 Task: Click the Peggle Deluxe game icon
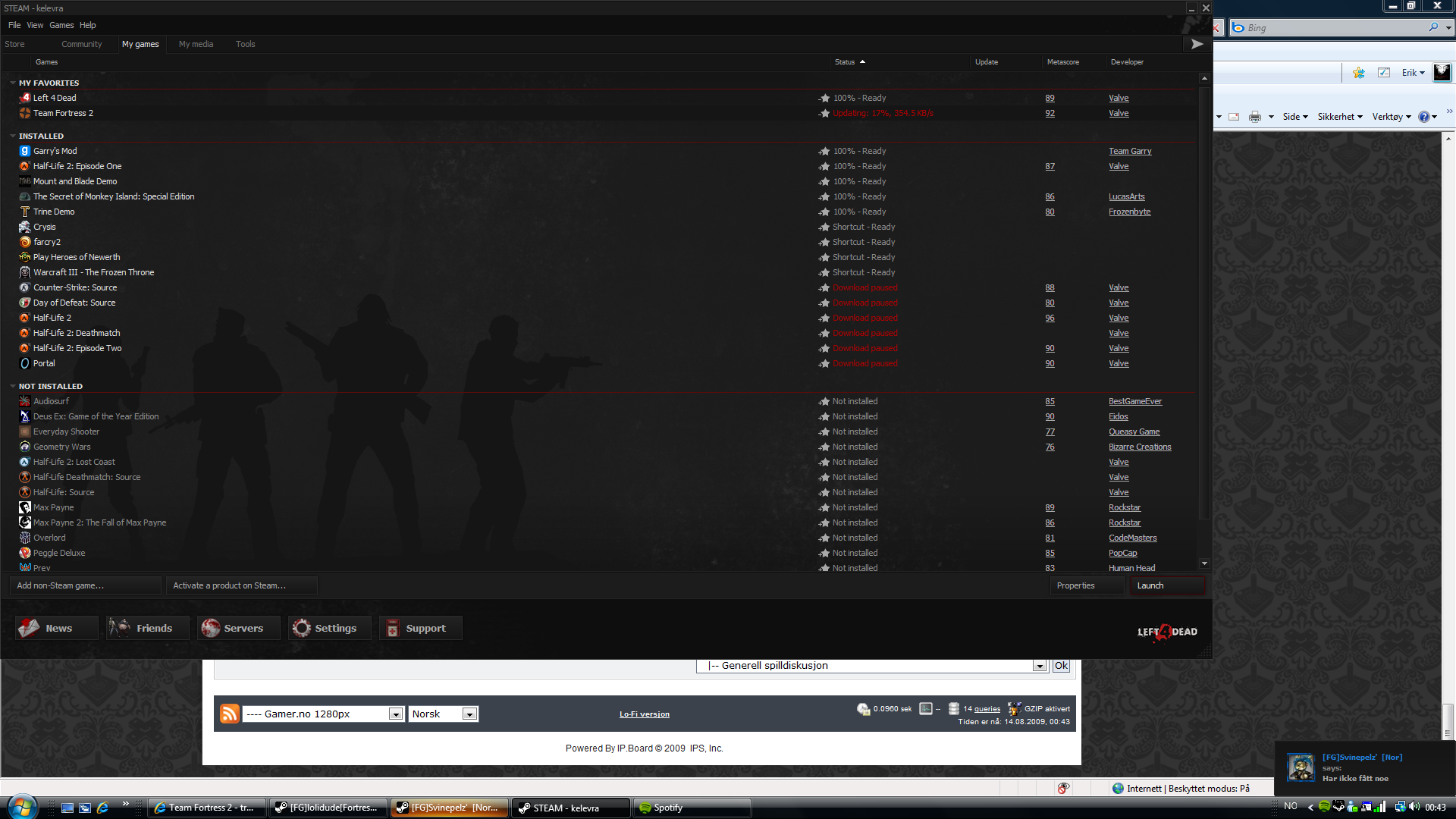pyautogui.click(x=25, y=553)
